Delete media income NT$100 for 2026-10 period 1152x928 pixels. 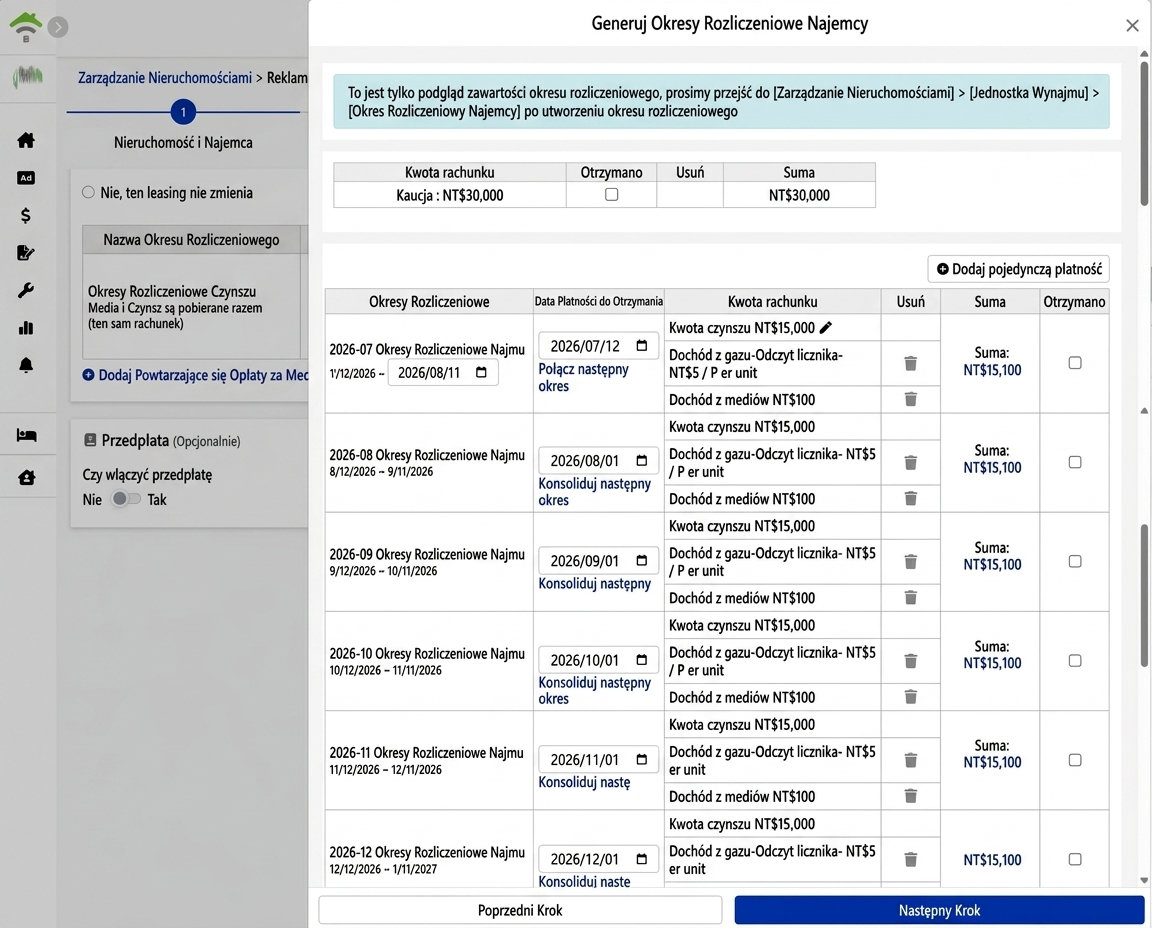tap(910, 697)
